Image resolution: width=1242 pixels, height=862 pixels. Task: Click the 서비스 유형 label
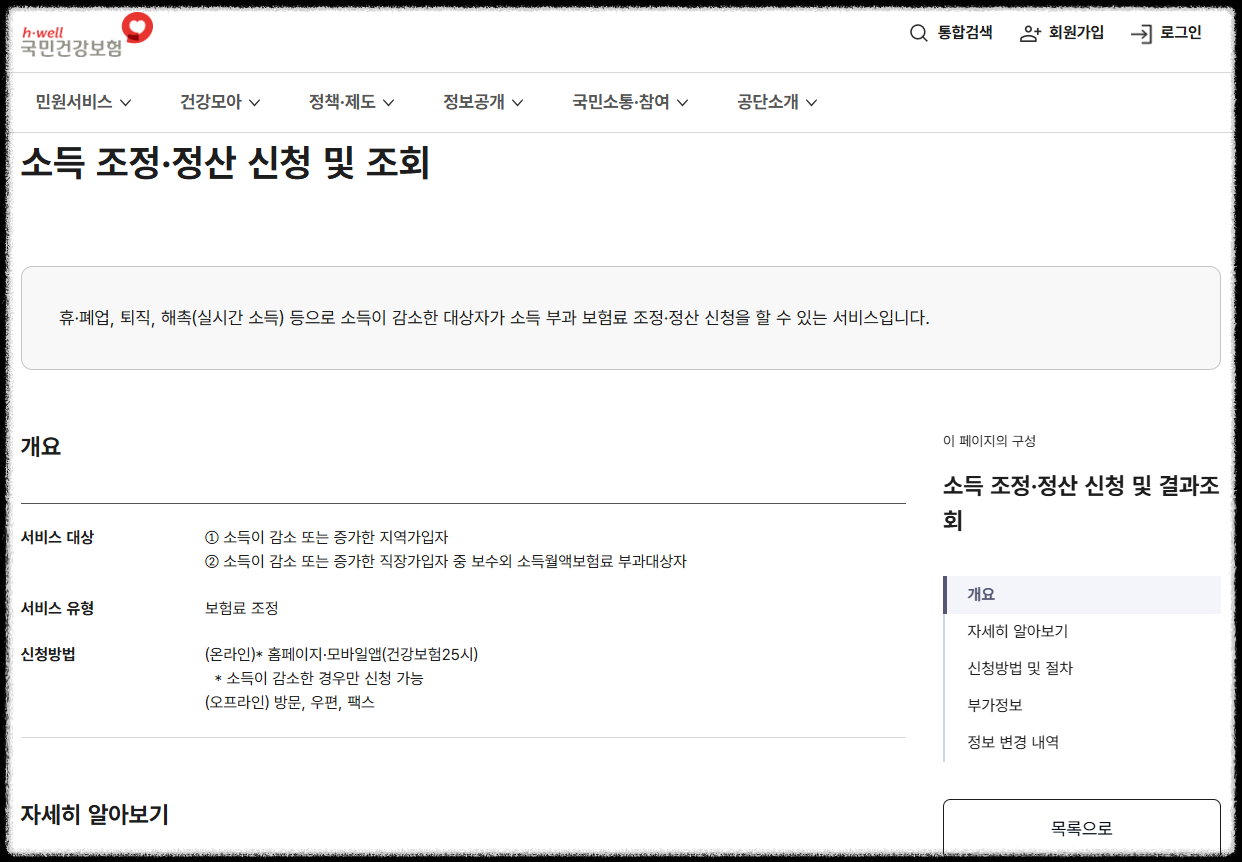coord(57,608)
